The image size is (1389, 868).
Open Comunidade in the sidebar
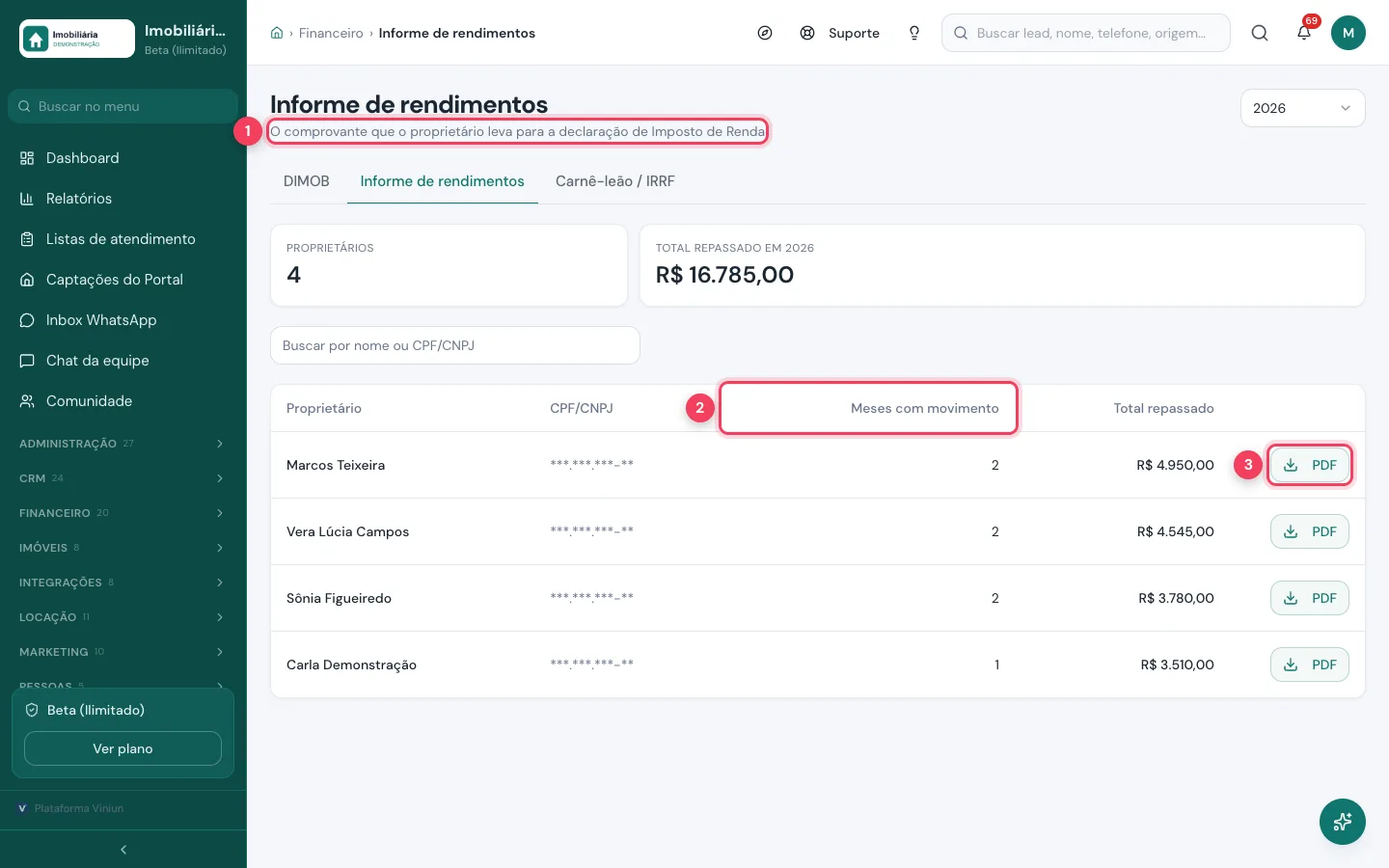point(123,401)
